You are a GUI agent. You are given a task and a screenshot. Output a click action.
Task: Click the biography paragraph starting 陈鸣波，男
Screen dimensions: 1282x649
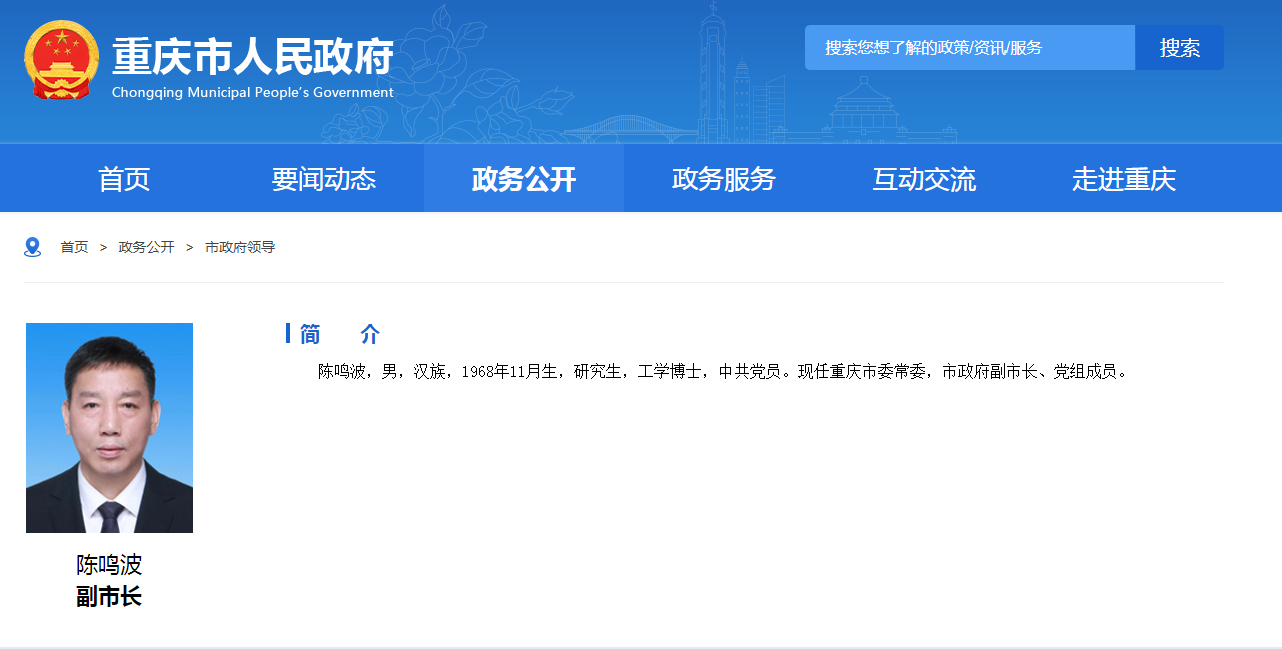(x=723, y=372)
